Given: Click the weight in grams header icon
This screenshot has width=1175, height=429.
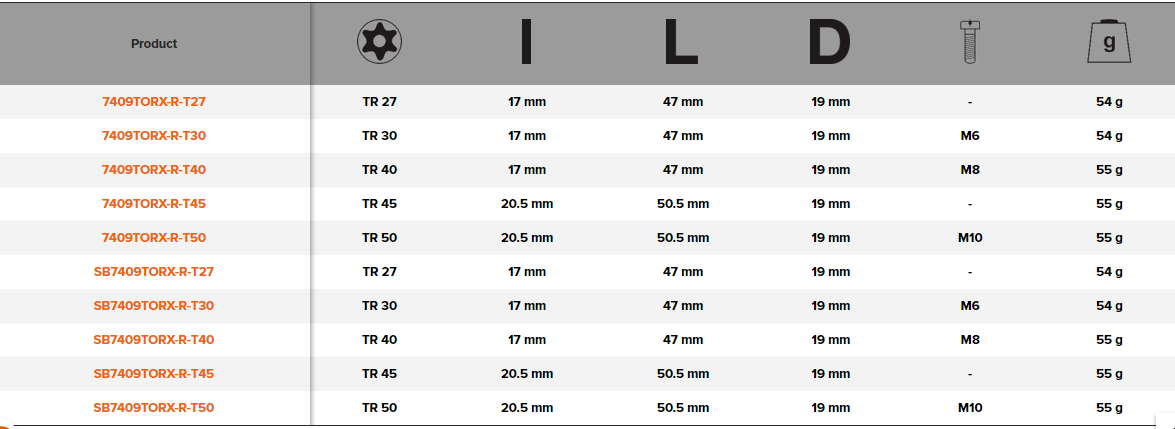Looking at the screenshot, I should pyautogui.click(x=1108, y=42).
